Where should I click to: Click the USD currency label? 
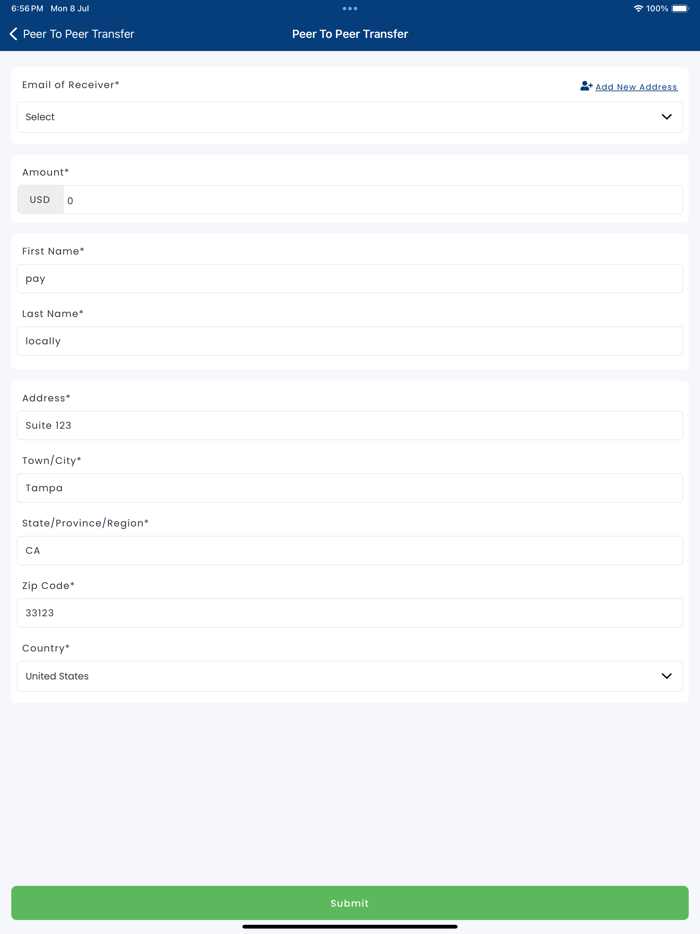(40, 199)
